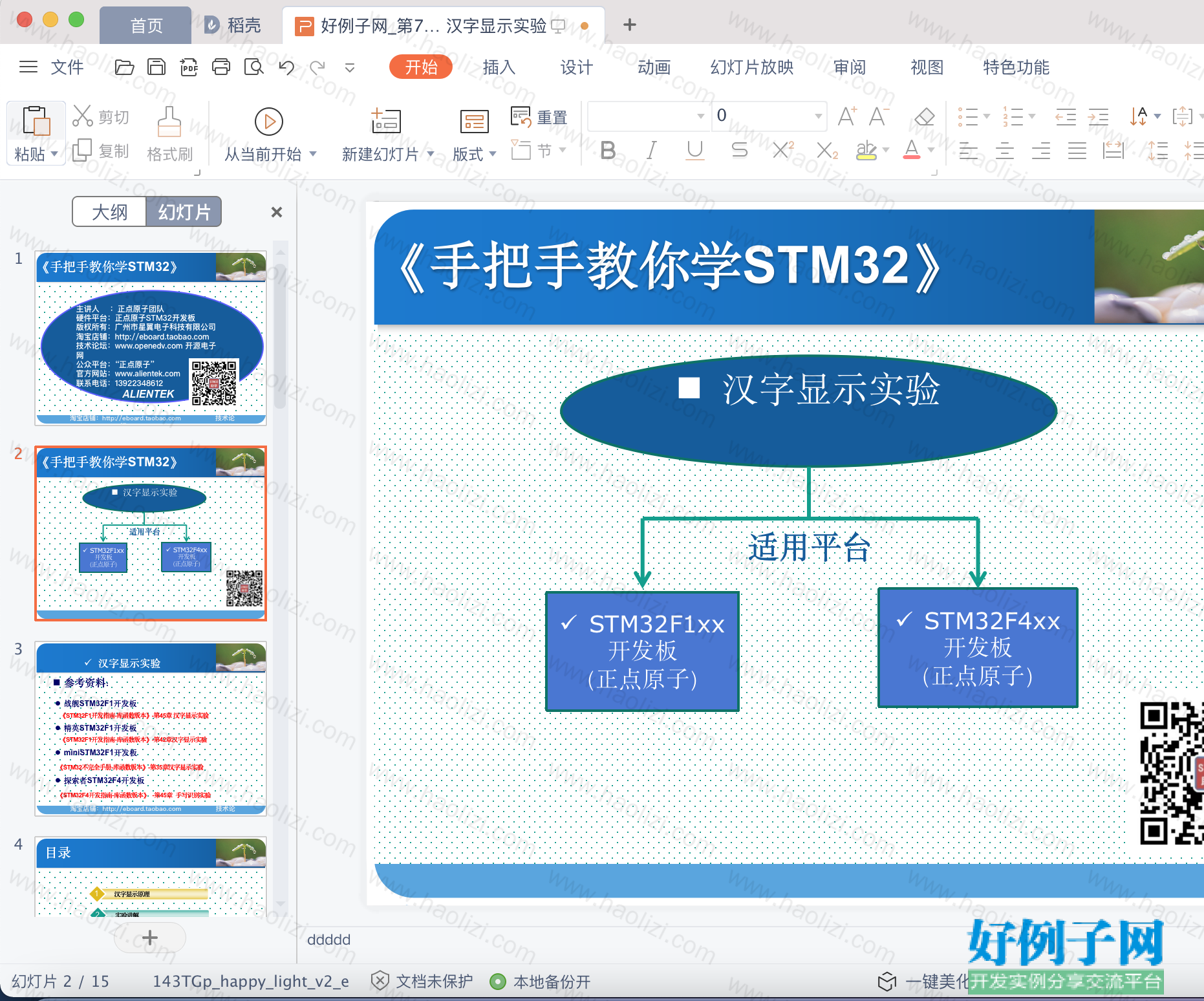Click the 文档未保护 status button
Screen dimensions: 1204x1001
click(422, 981)
